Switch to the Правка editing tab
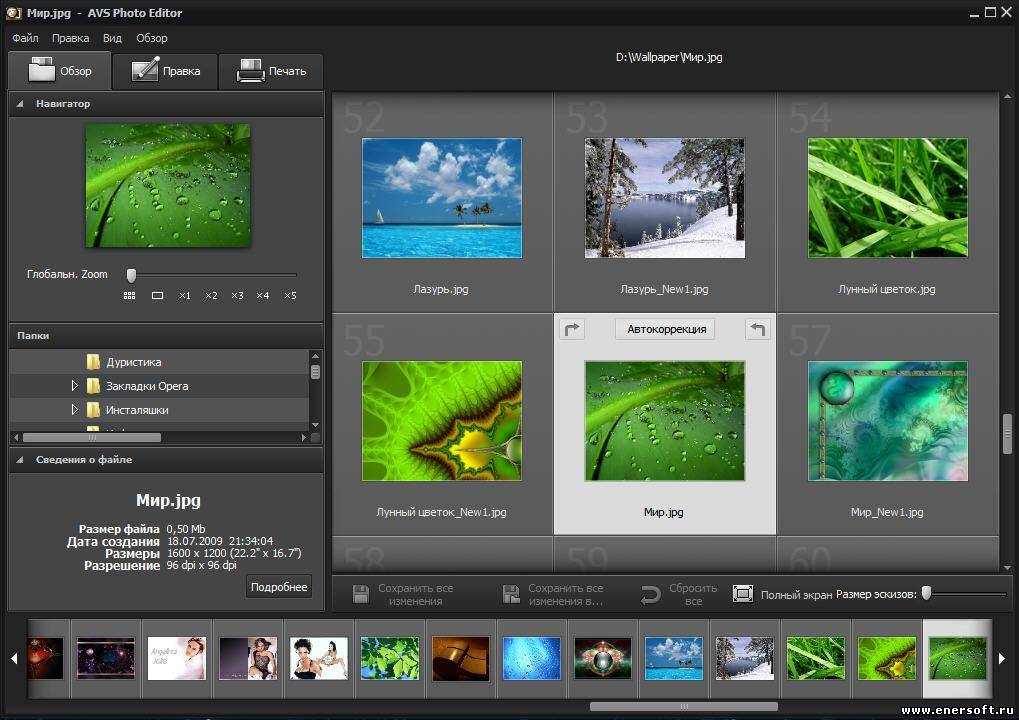 [165, 71]
